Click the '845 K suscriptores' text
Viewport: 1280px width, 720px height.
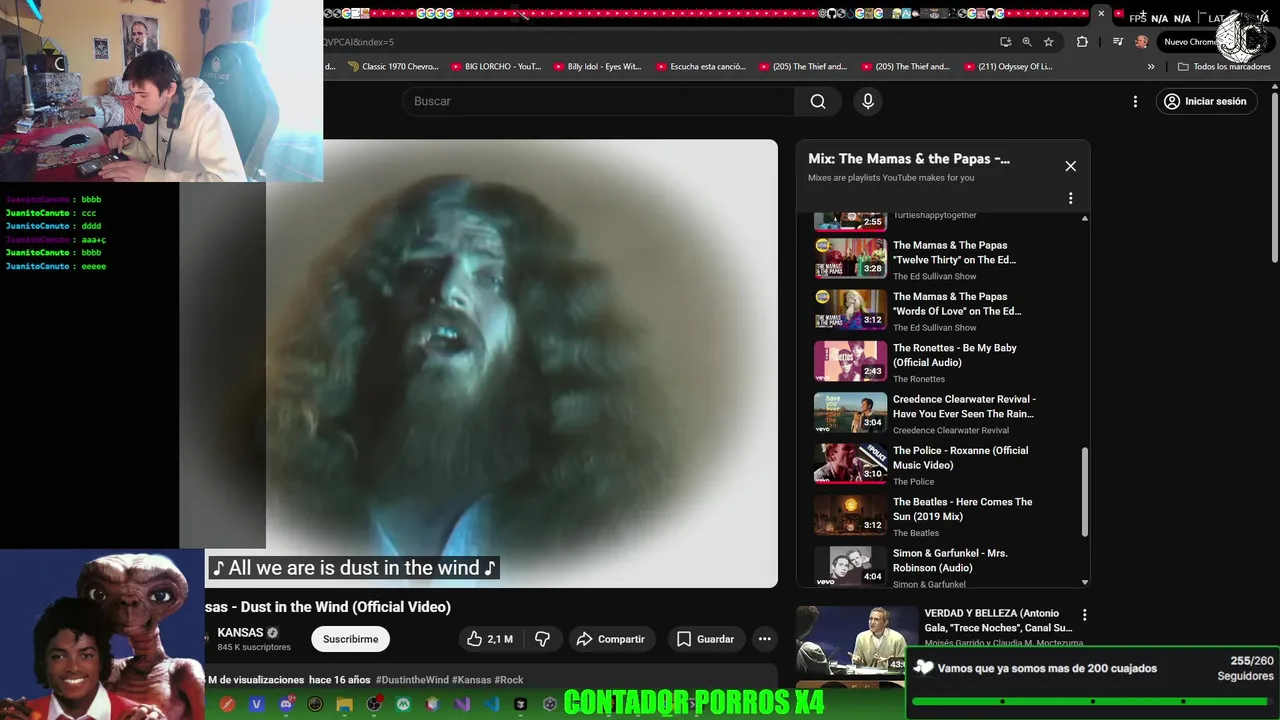point(254,647)
